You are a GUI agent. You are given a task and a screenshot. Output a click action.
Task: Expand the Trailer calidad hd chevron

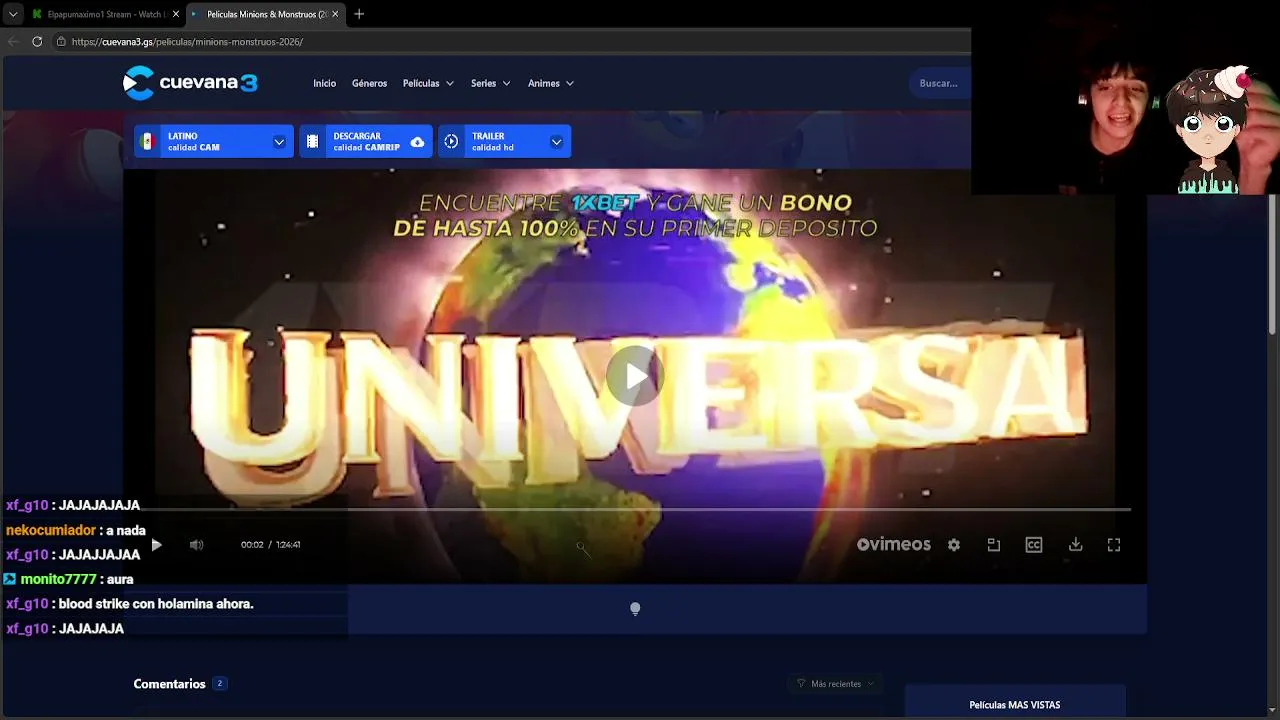coord(556,142)
